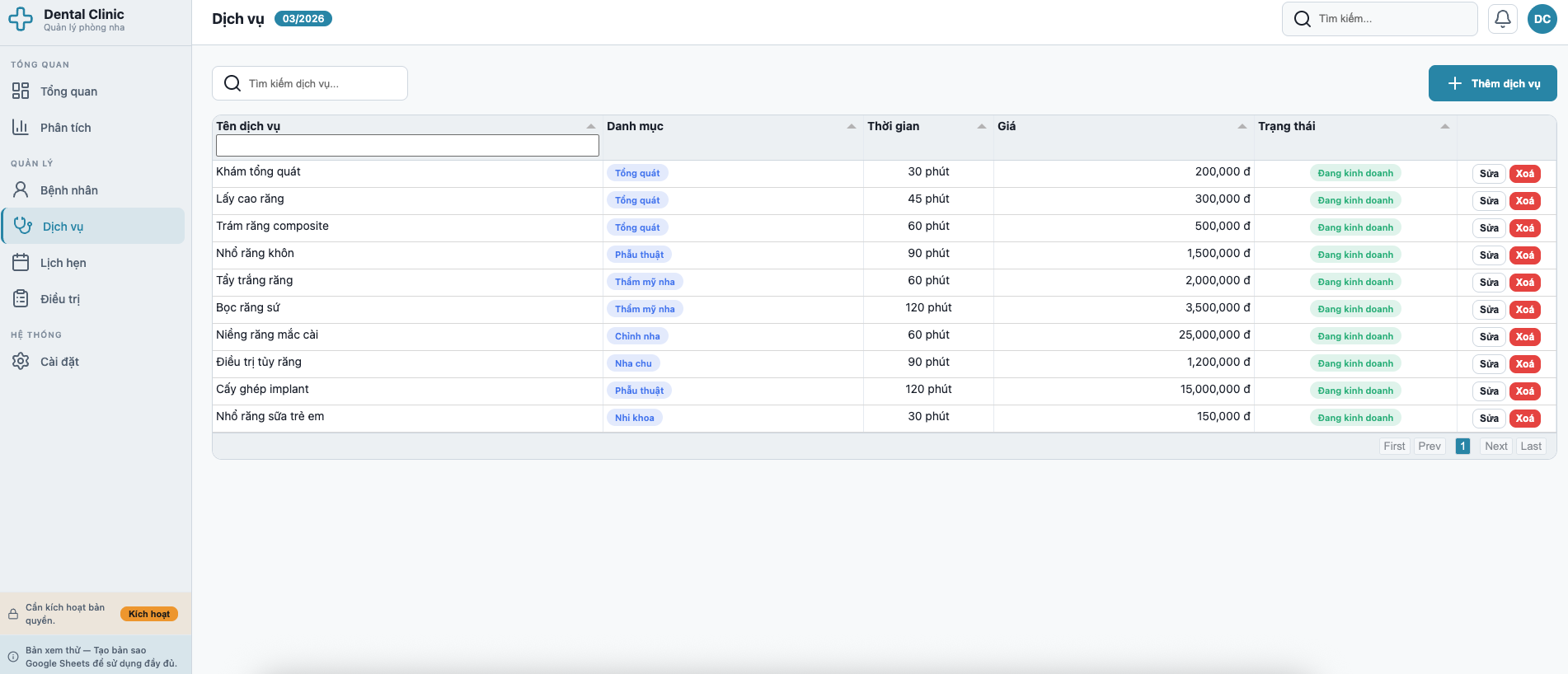Sort by Tên dịch vụ column arrow
Viewport: 1568px width, 674px height.
pyautogui.click(x=590, y=126)
